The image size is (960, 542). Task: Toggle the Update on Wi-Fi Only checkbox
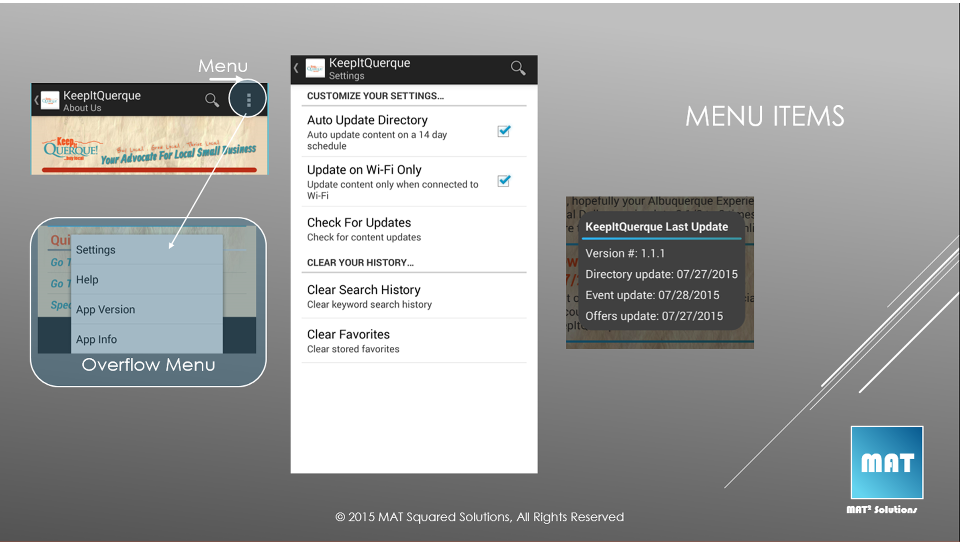pos(504,181)
